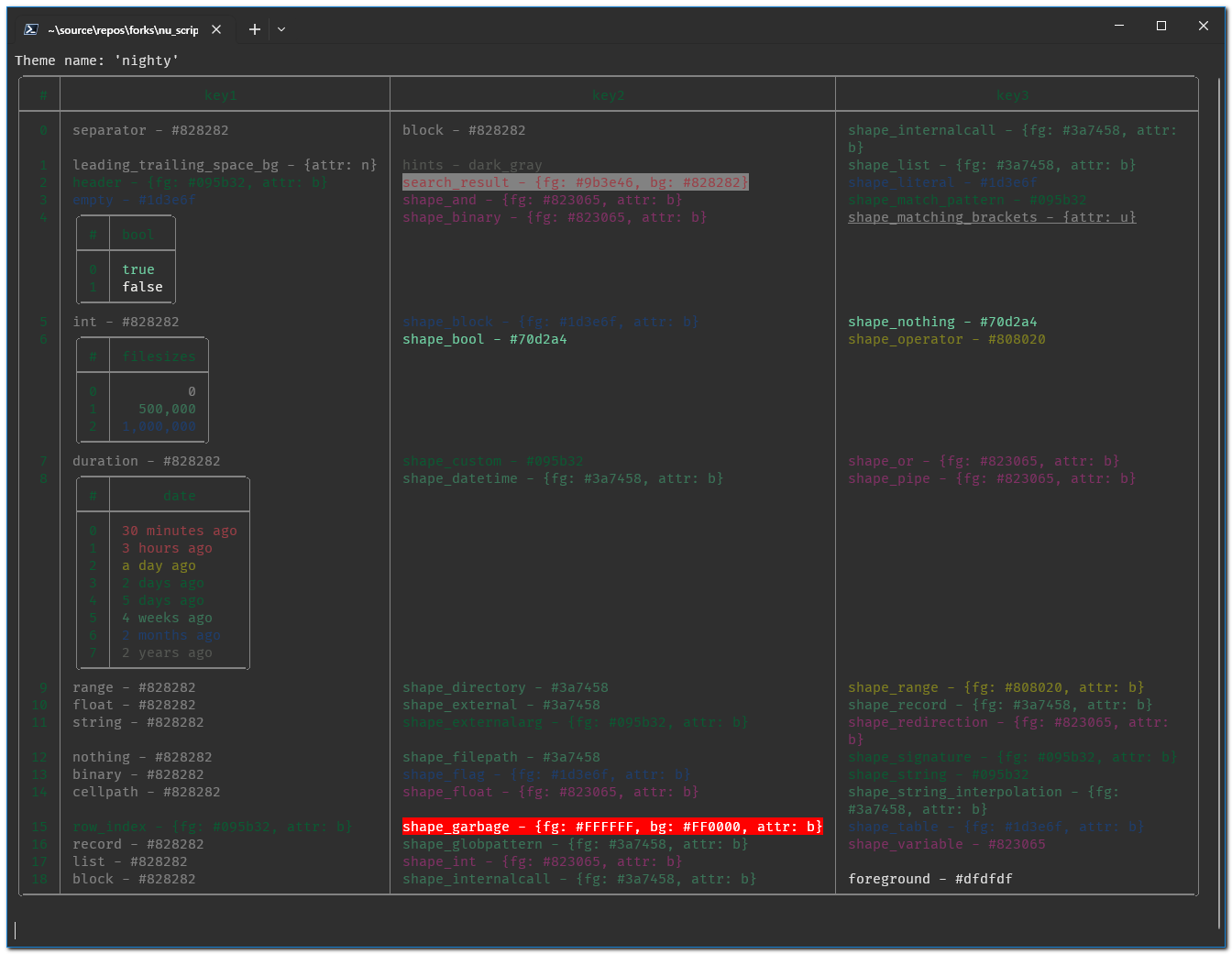Open a new terminal tab
The width and height of the screenshot is (1232, 954).
pyautogui.click(x=255, y=29)
